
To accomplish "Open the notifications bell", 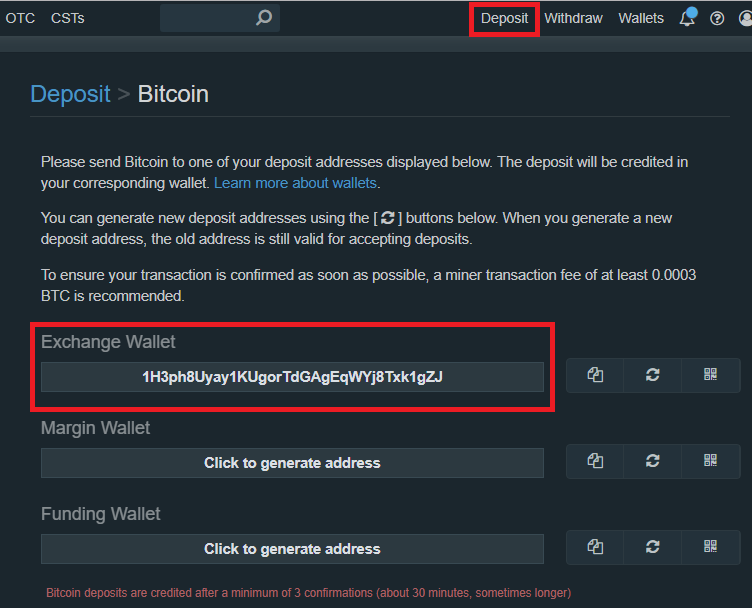I will pos(687,18).
